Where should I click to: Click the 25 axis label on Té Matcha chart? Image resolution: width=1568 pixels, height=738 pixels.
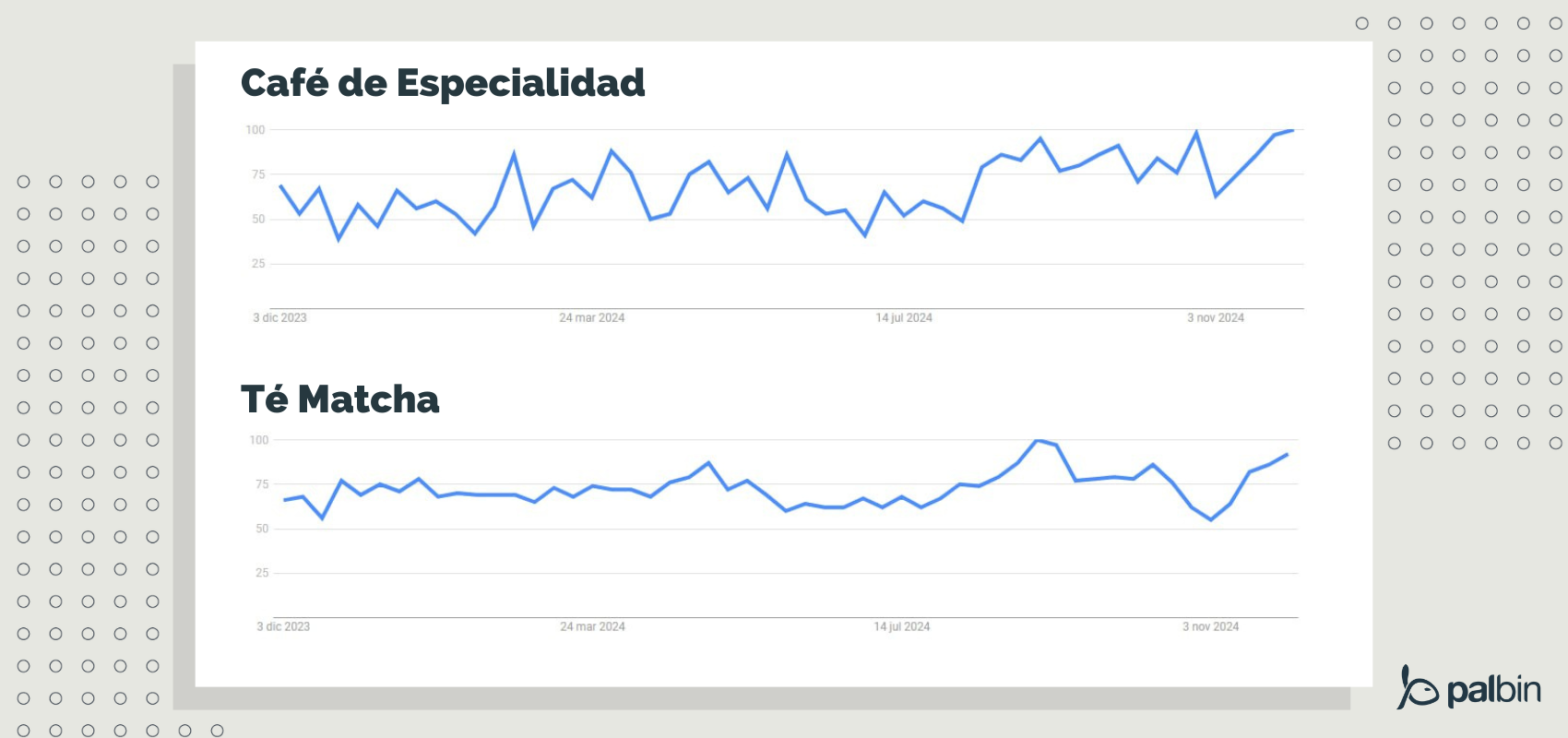point(262,573)
